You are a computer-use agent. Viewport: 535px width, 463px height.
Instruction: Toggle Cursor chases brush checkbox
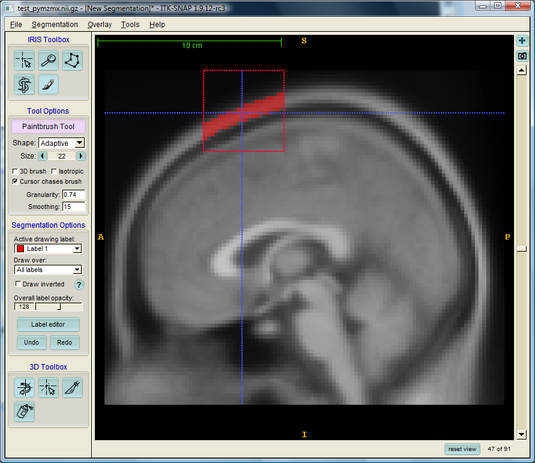pyautogui.click(x=15, y=181)
